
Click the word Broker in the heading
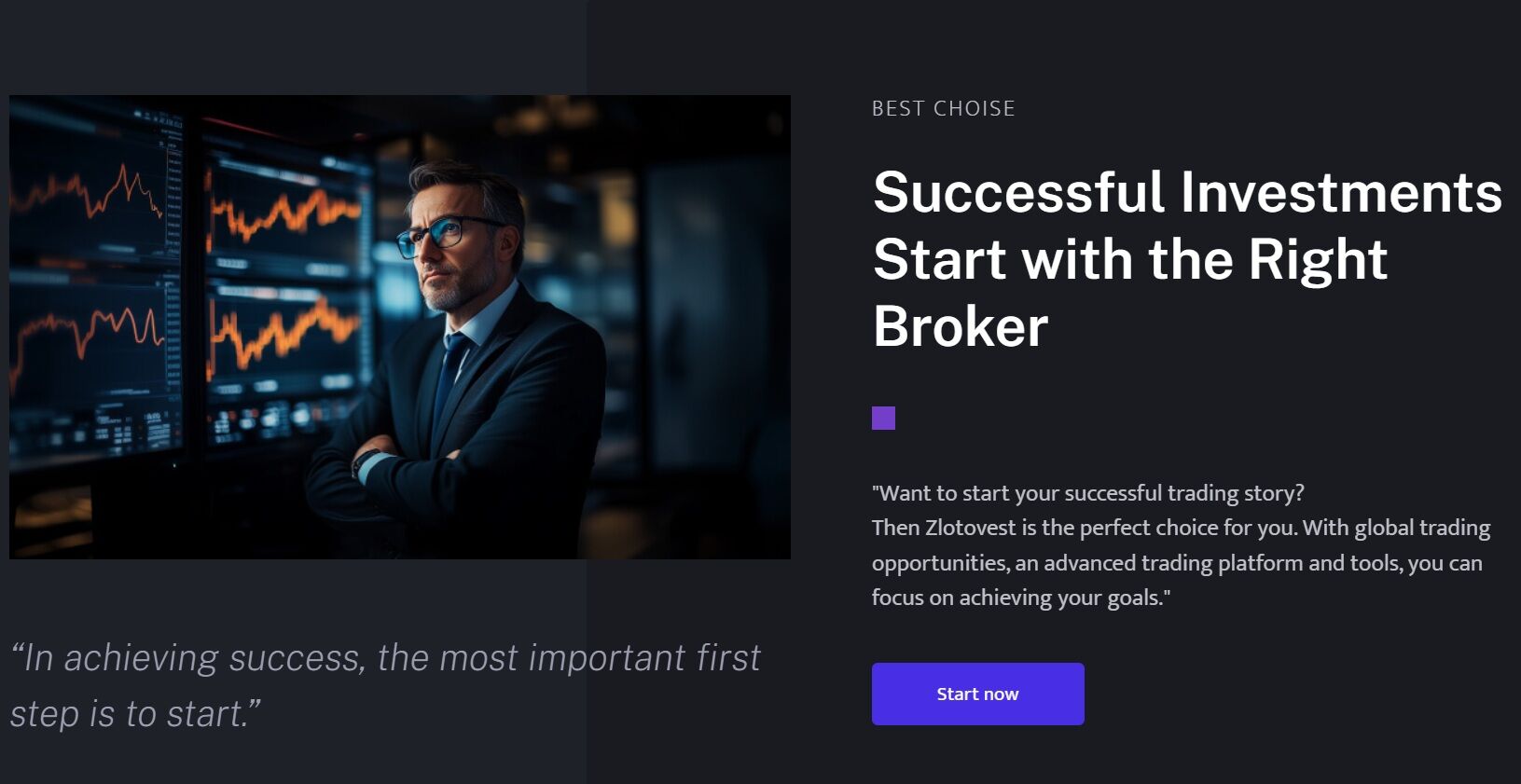pyautogui.click(x=961, y=326)
